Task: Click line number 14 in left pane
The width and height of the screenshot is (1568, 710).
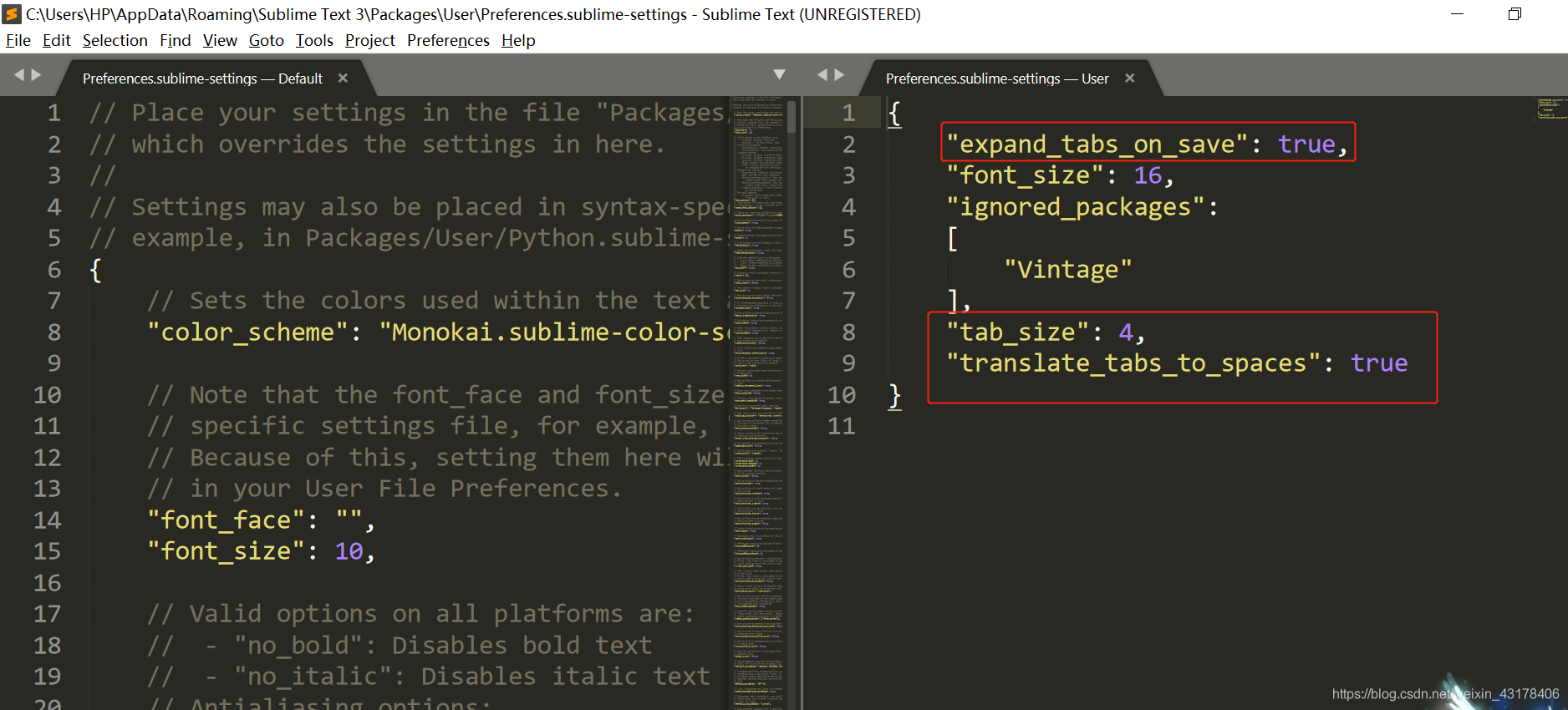Action: tap(47, 520)
